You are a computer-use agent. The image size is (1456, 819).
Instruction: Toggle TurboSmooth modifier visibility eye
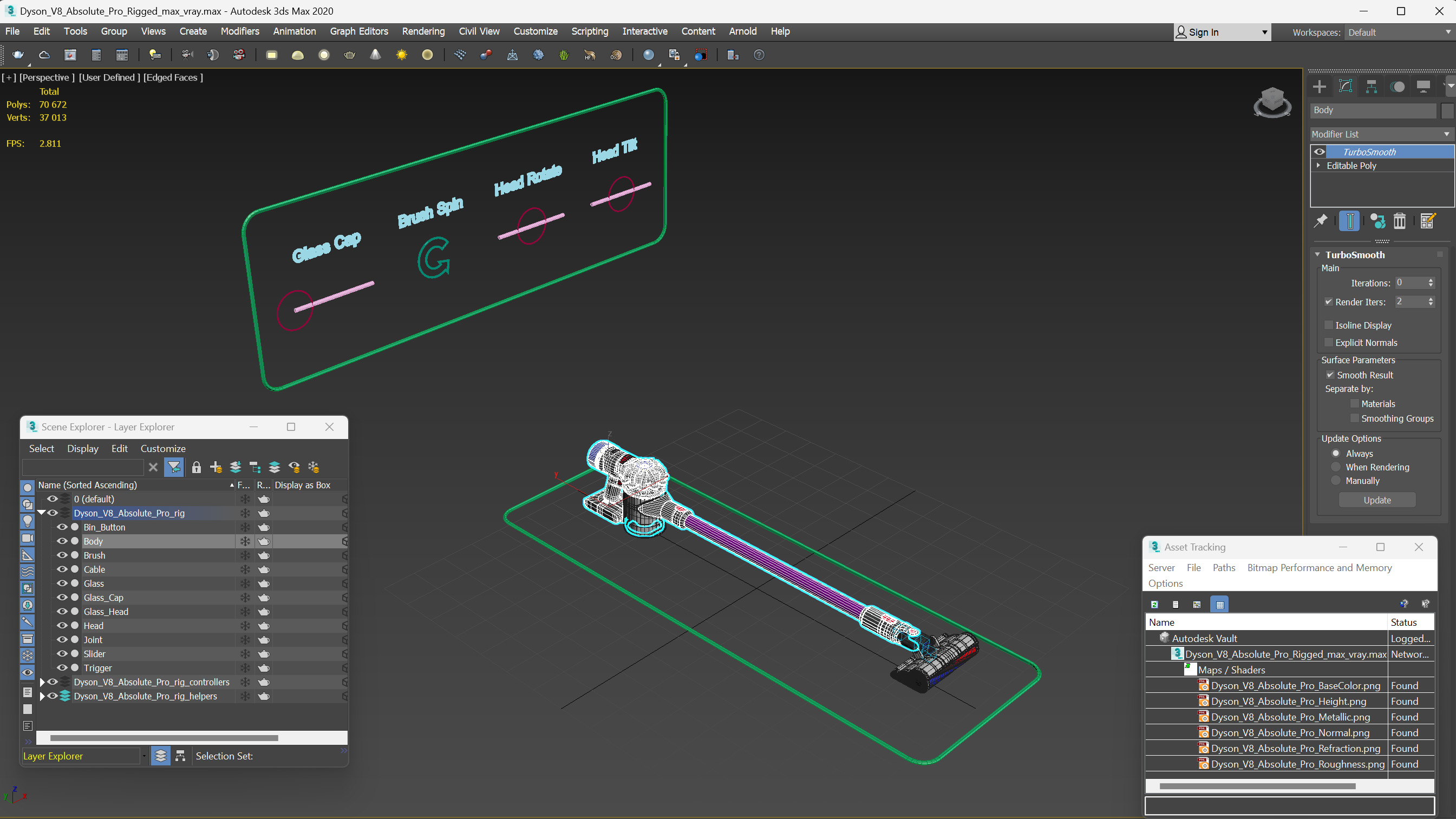[x=1319, y=152]
